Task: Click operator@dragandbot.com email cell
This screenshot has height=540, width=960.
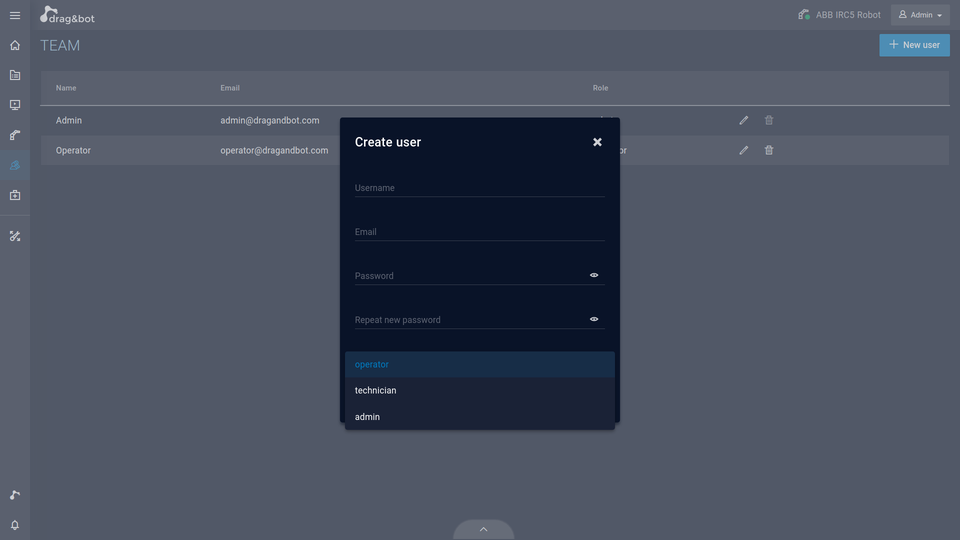Action: [274, 151]
